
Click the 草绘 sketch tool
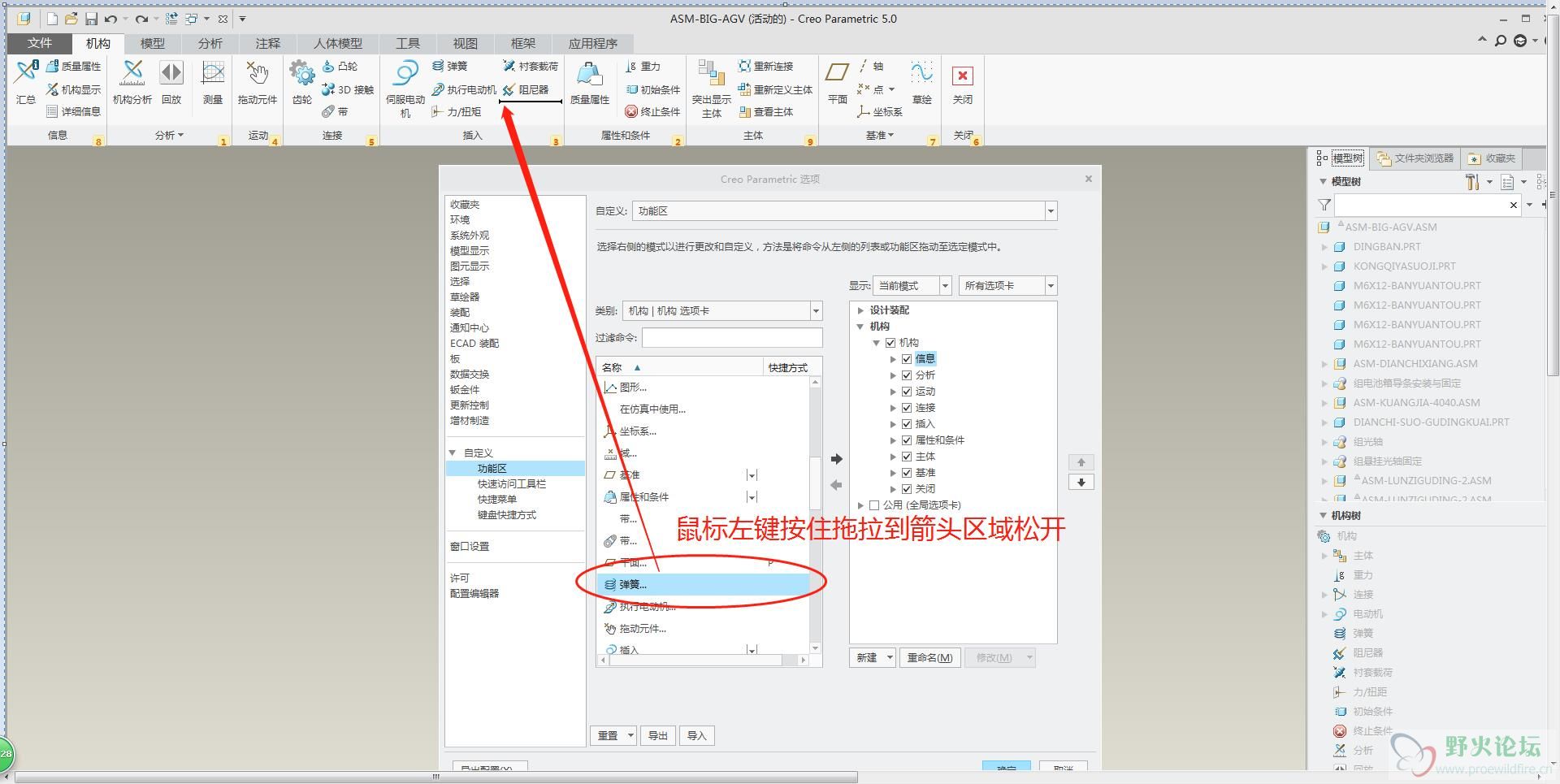(x=922, y=82)
